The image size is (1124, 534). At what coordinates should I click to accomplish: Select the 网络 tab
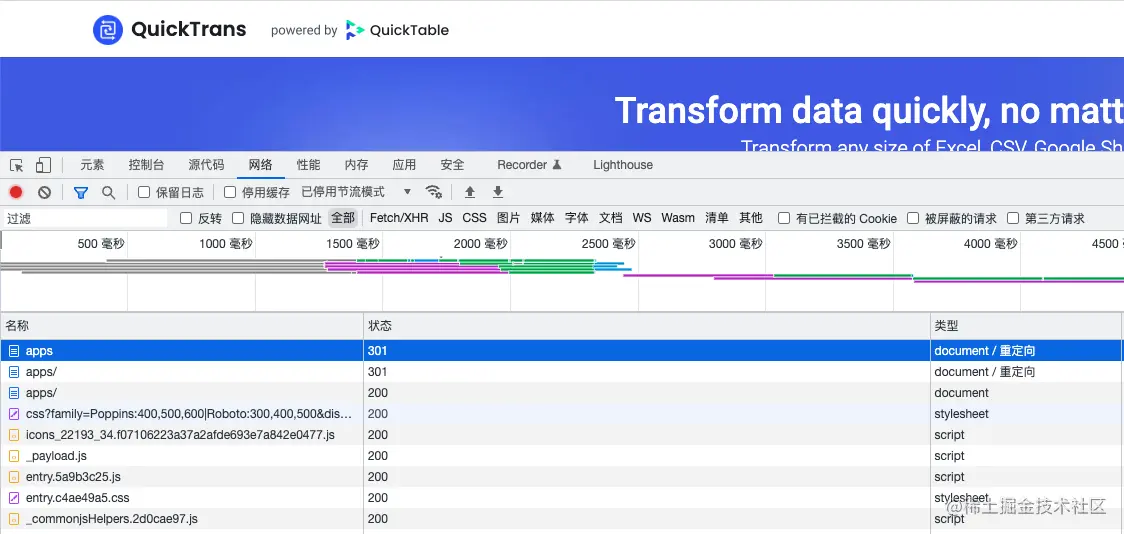[x=261, y=165]
